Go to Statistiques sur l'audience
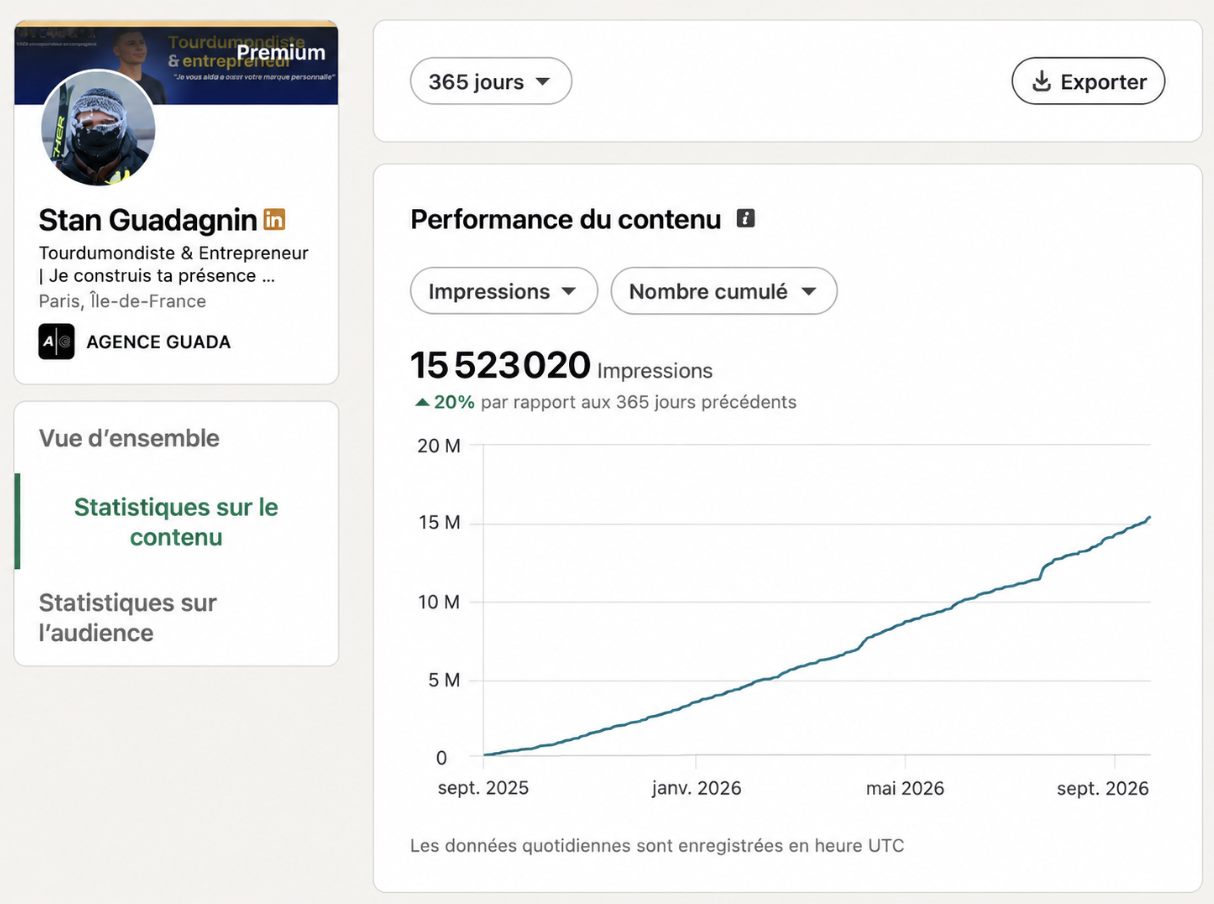Screen dimensions: 1214x904 (128, 617)
